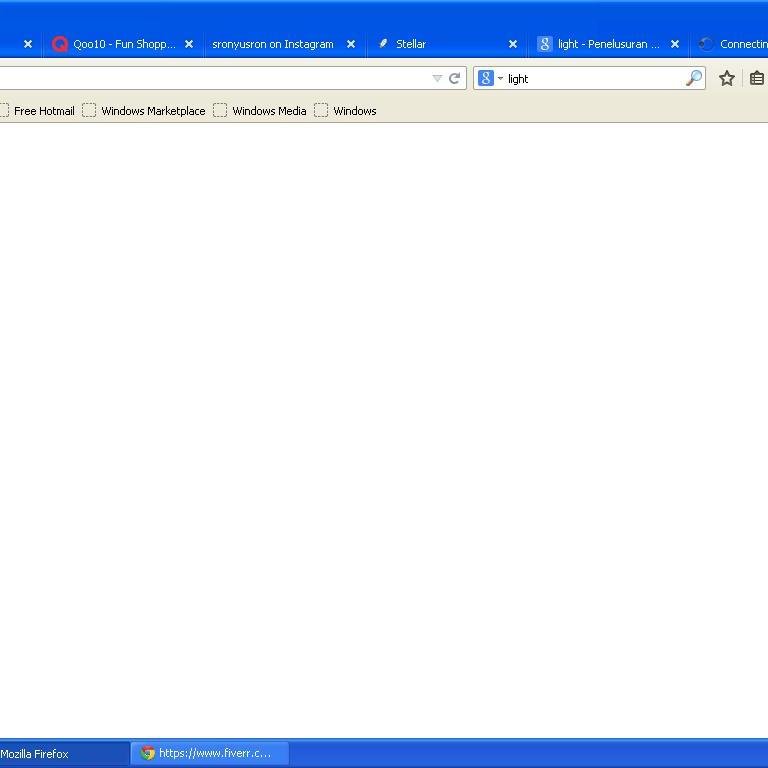Click the Chrome icon in the taskbar
Screen dimensions: 768x768
tap(147, 753)
